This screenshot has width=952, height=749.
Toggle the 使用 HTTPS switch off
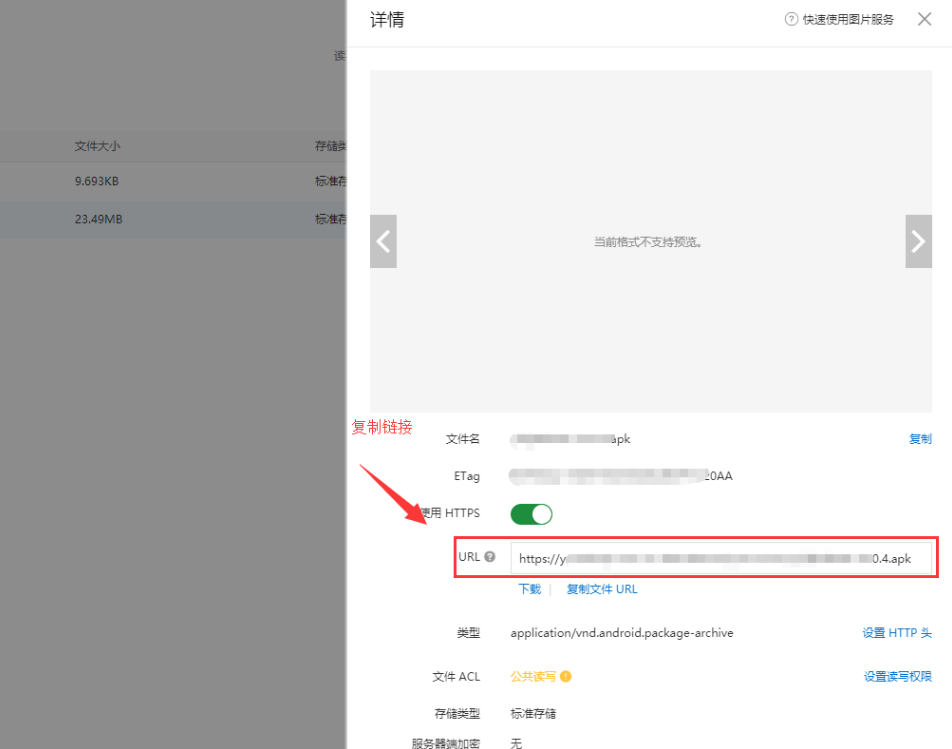pyautogui.click(x=531, y=514)
